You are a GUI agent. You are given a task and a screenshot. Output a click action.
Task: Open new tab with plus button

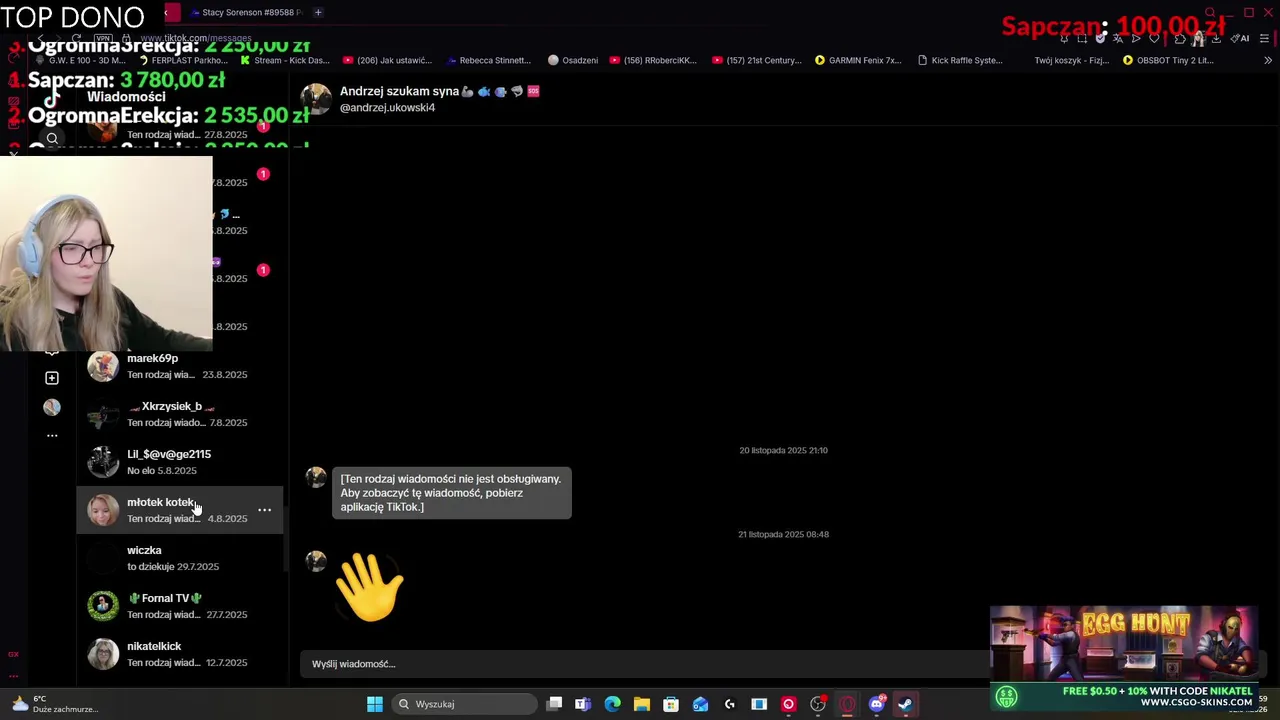click(318, 12)
